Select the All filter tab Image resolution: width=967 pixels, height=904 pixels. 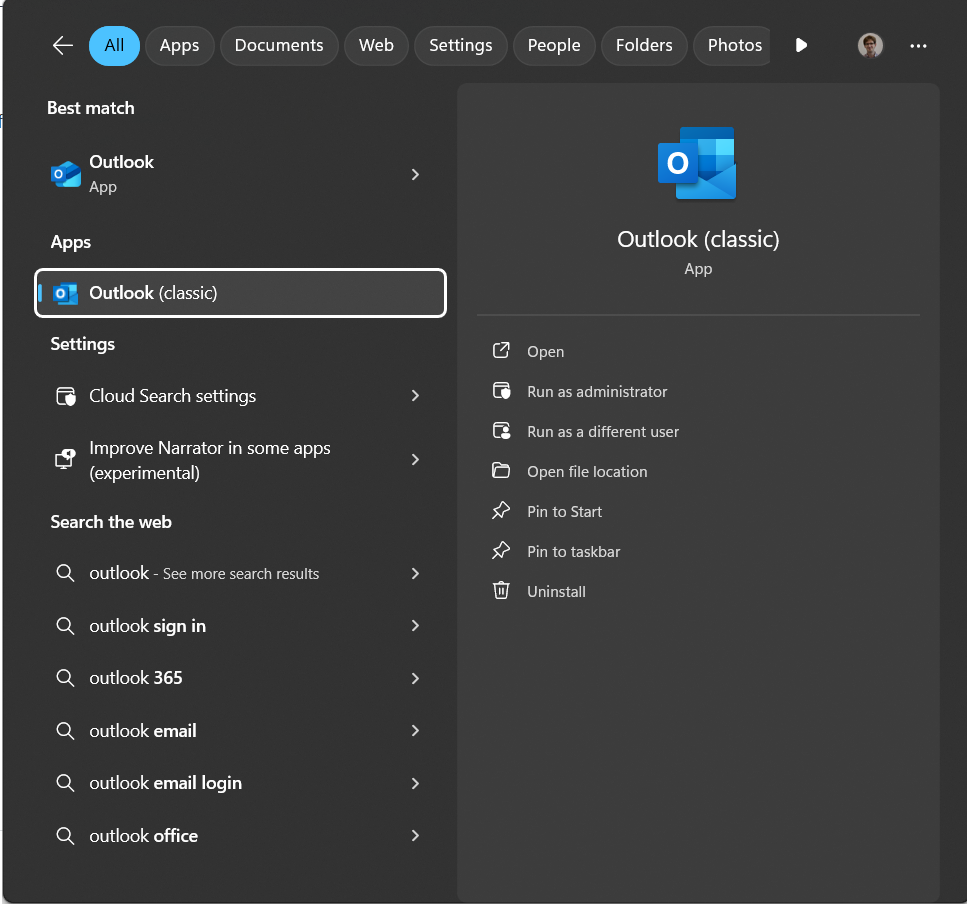(114, 46)
